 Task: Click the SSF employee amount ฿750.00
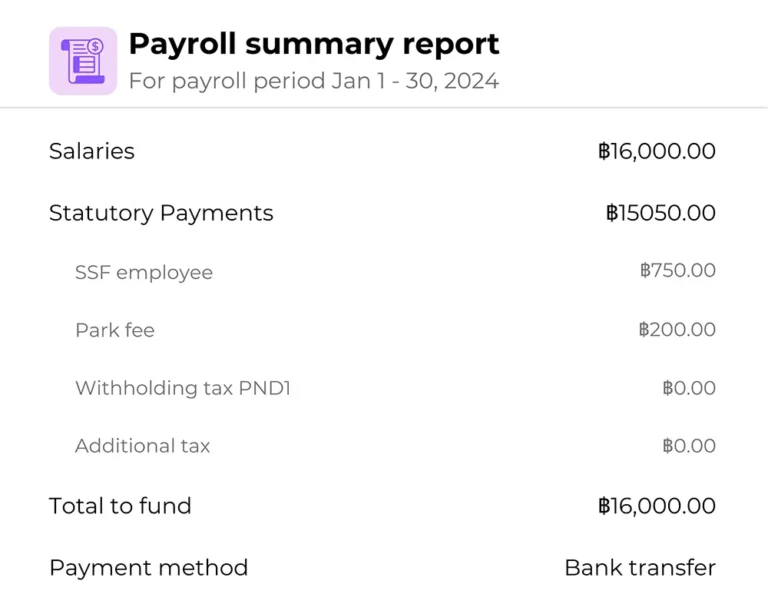[678, 270]
